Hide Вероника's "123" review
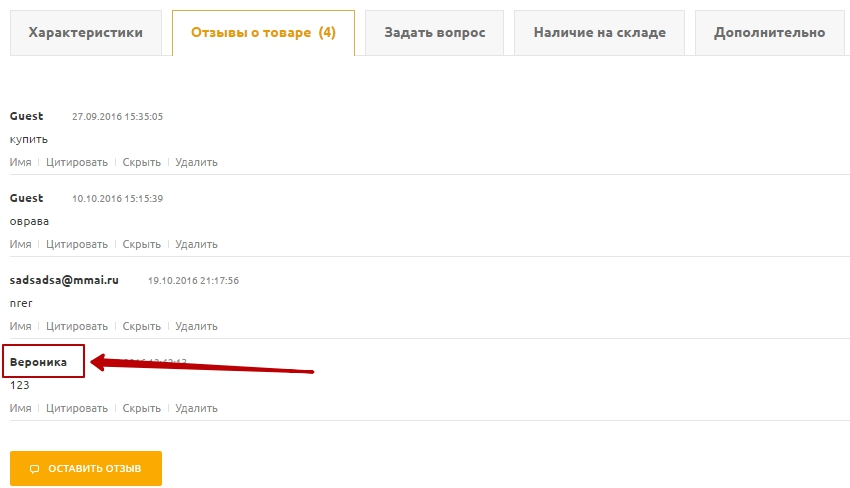 141,408
